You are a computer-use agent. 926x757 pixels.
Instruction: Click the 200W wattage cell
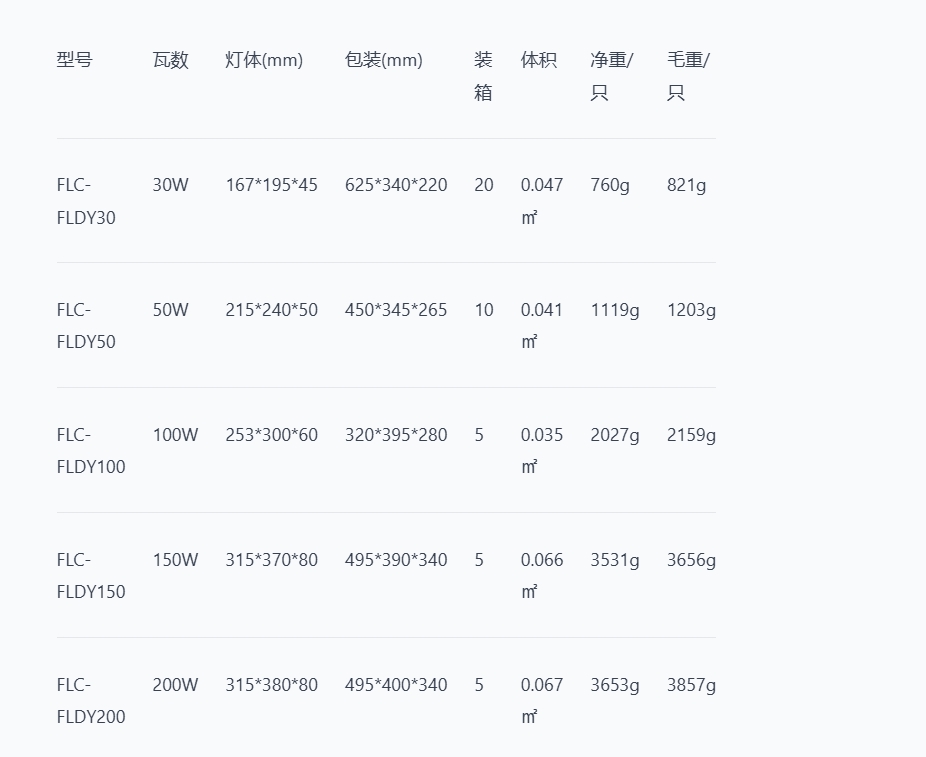coord(175,685)
